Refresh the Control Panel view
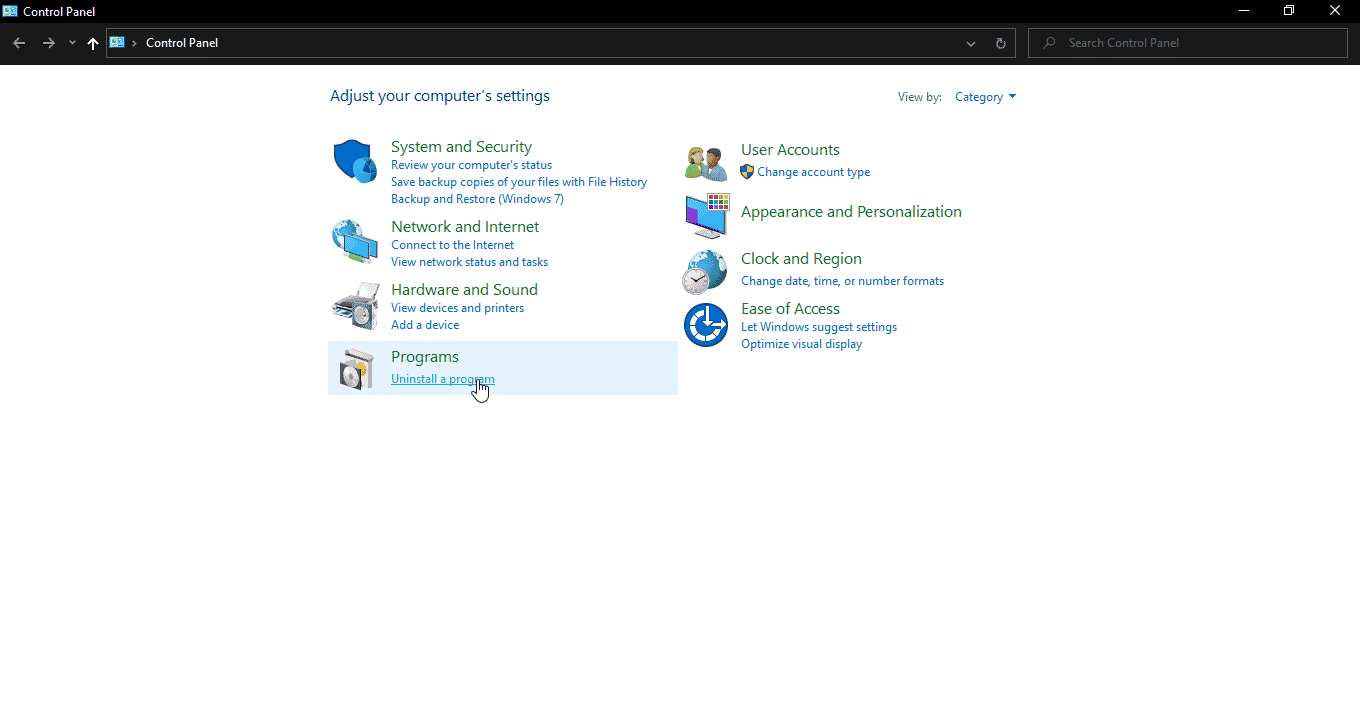The height and width of the screenshot is (728, 1360). 1000,43
